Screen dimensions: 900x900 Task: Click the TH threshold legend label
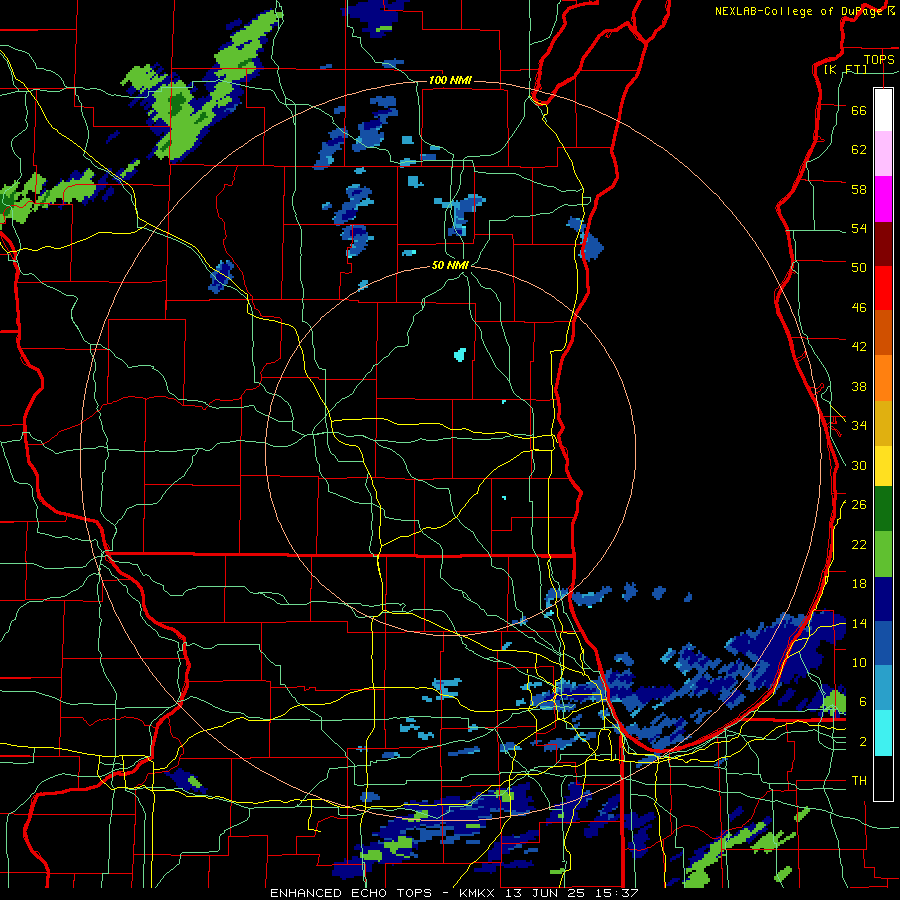coord(859,781)
